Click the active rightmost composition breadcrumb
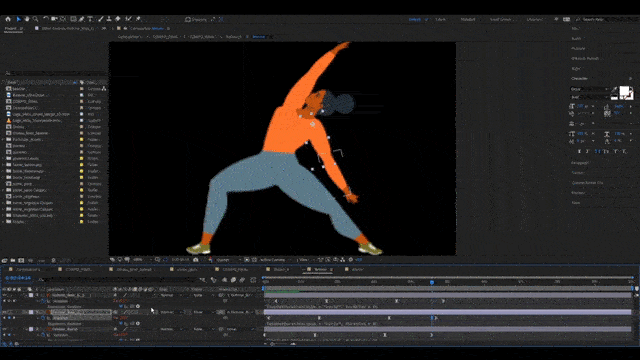 [x=259, y=37]
